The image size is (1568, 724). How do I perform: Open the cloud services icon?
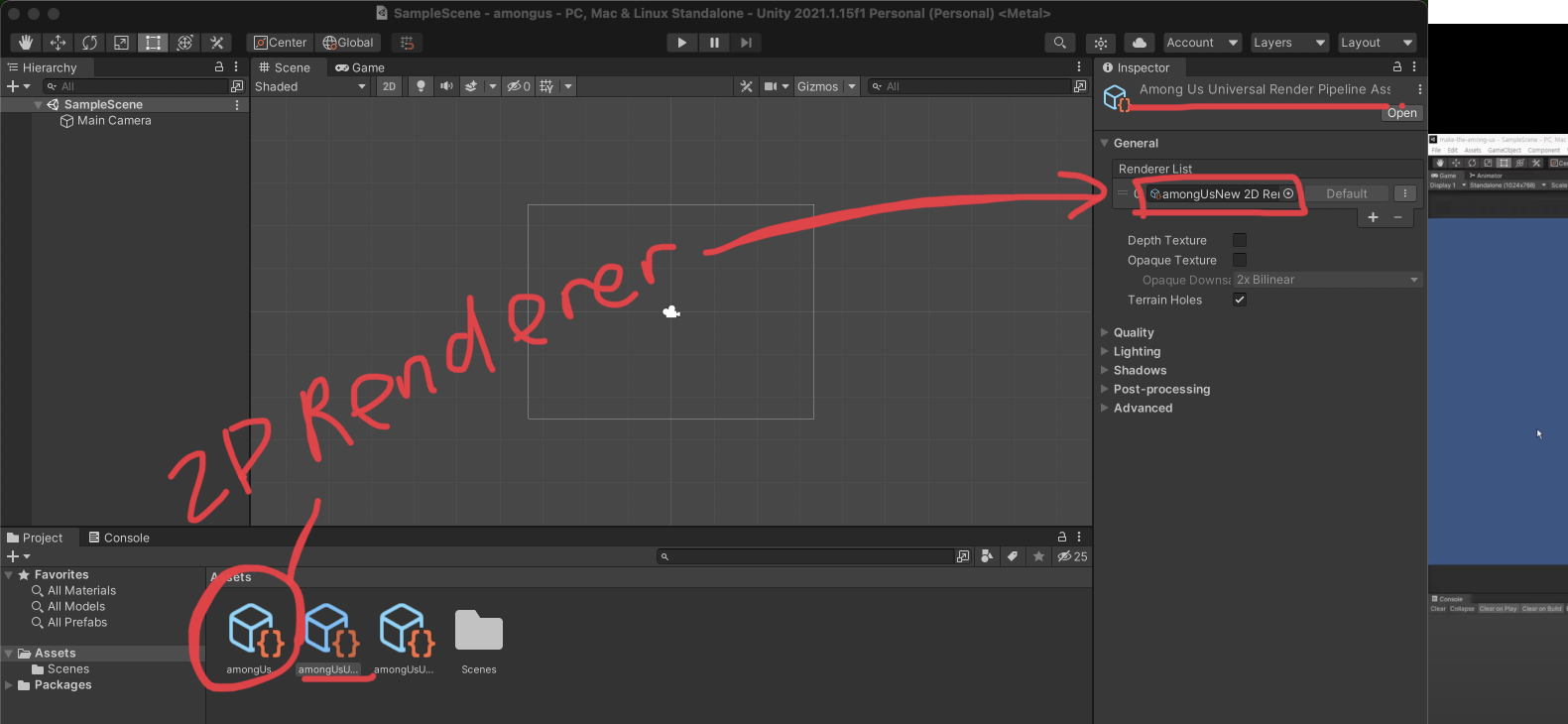(x=1140, y=43)
